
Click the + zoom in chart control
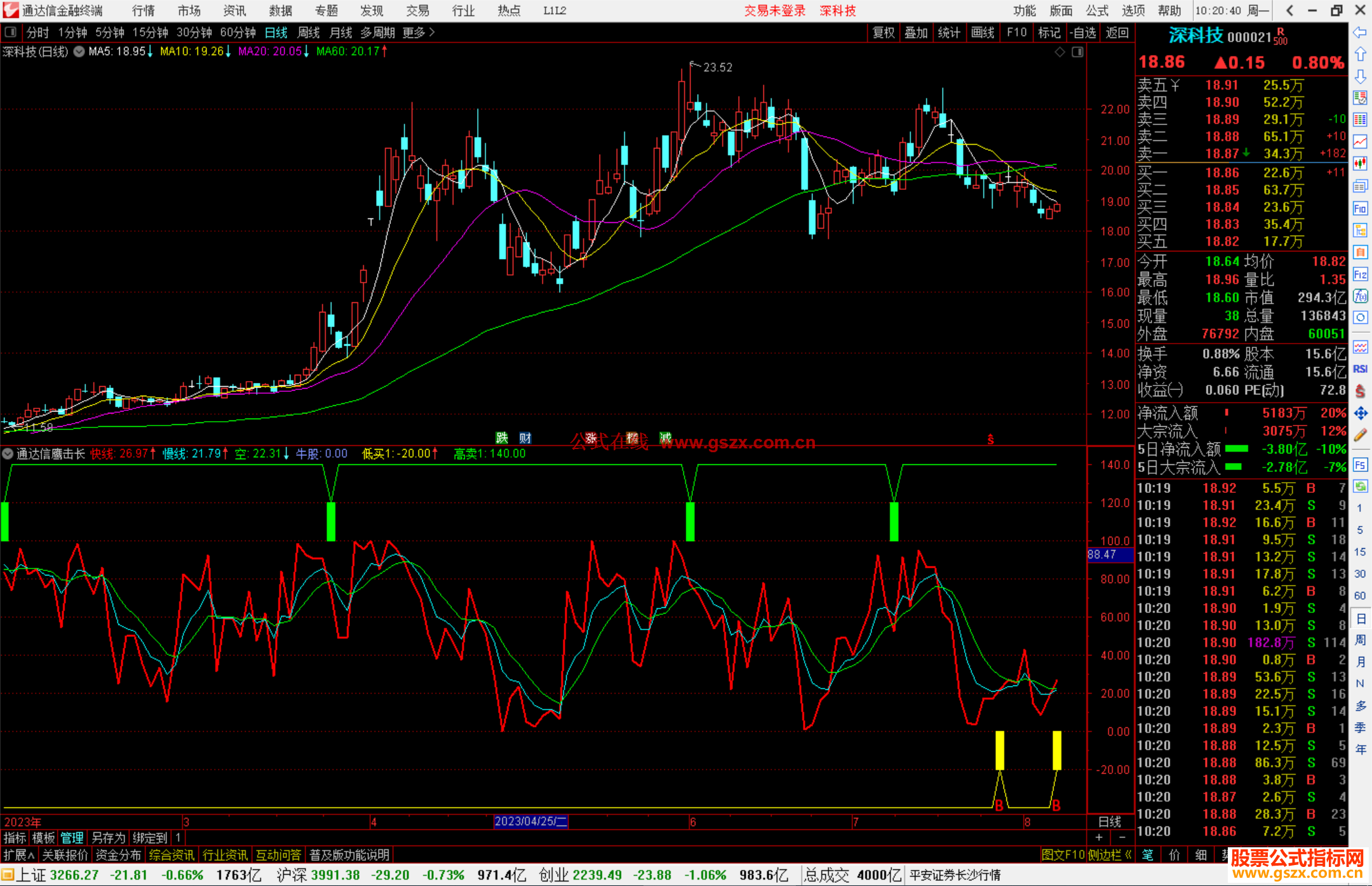[x=1099, y=837]
